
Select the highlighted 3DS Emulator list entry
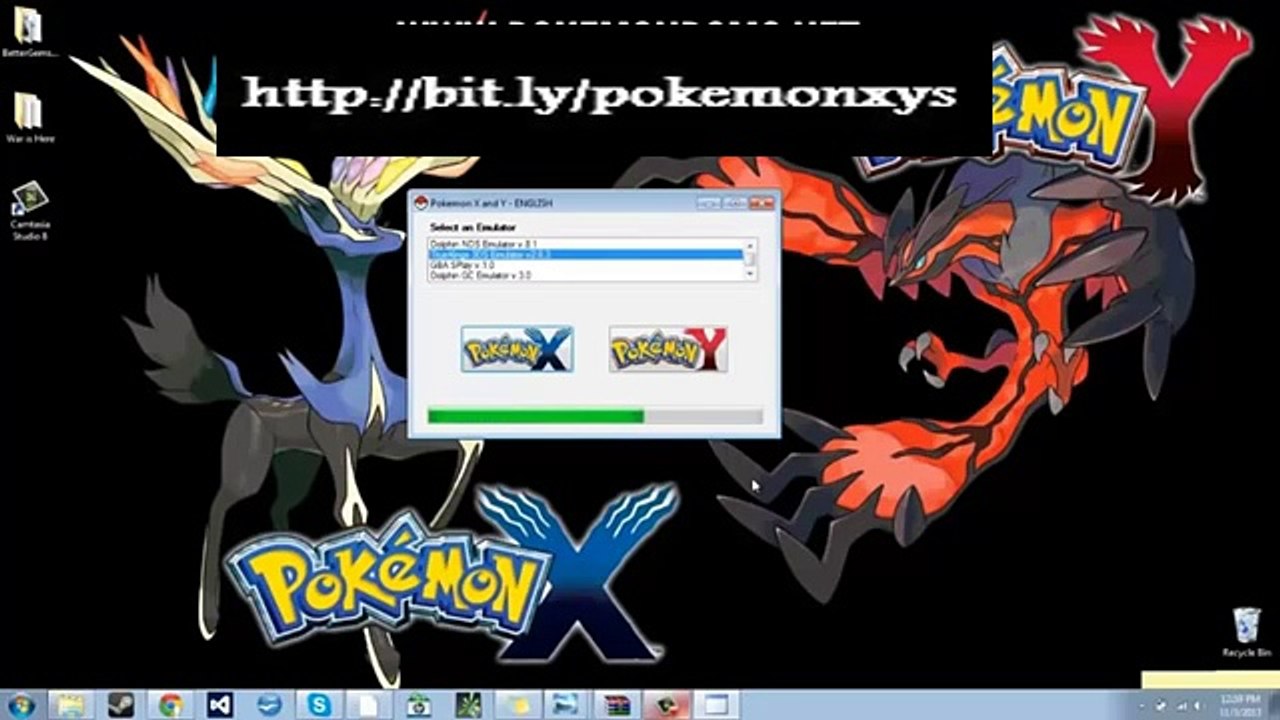(x=586, y=255)
